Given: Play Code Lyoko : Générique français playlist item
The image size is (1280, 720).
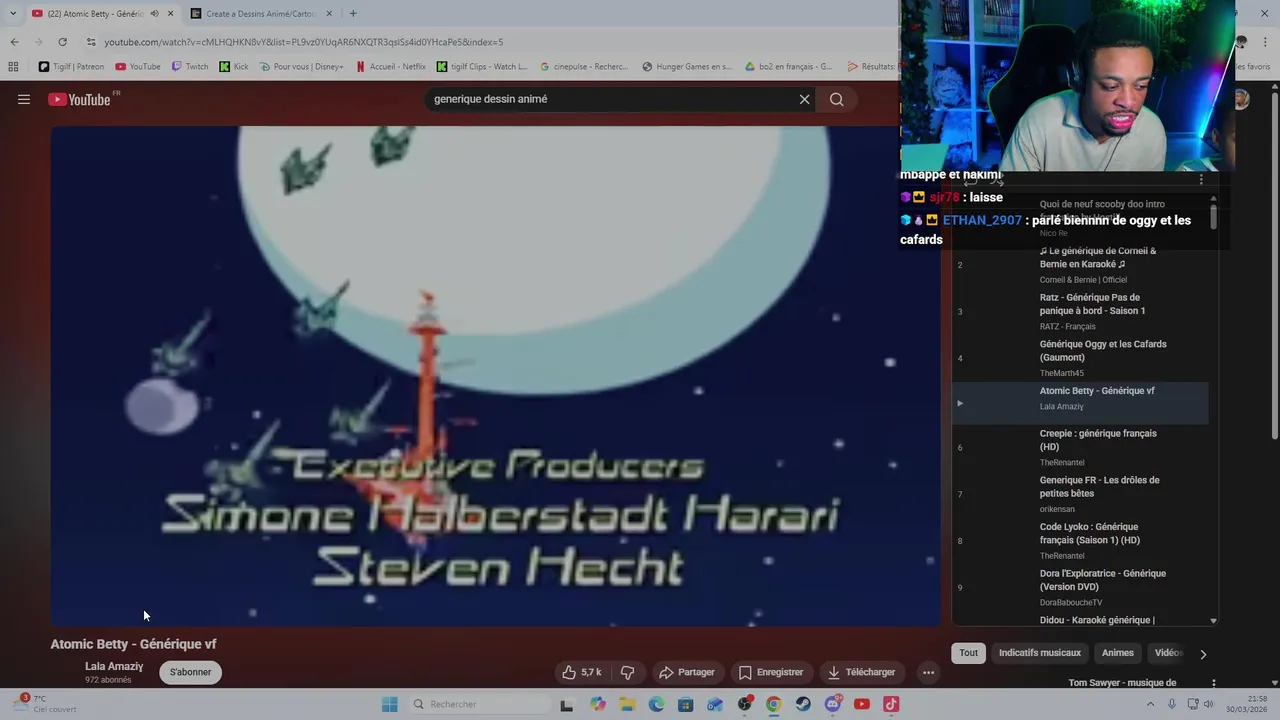Looking at the screenshot, I should tap(1080, 541).
